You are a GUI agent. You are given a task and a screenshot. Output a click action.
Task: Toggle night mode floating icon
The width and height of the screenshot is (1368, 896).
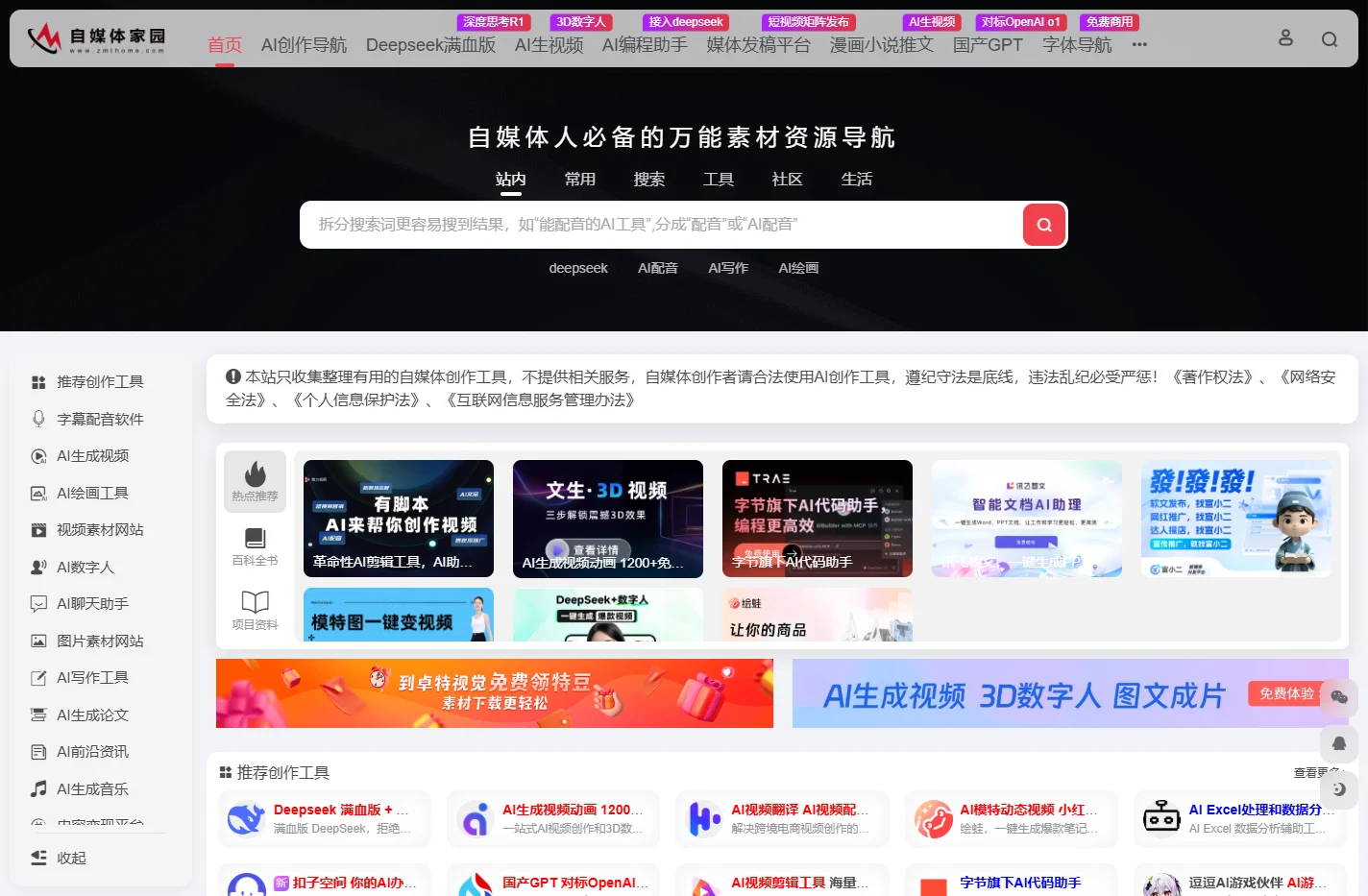(1339, 789)
